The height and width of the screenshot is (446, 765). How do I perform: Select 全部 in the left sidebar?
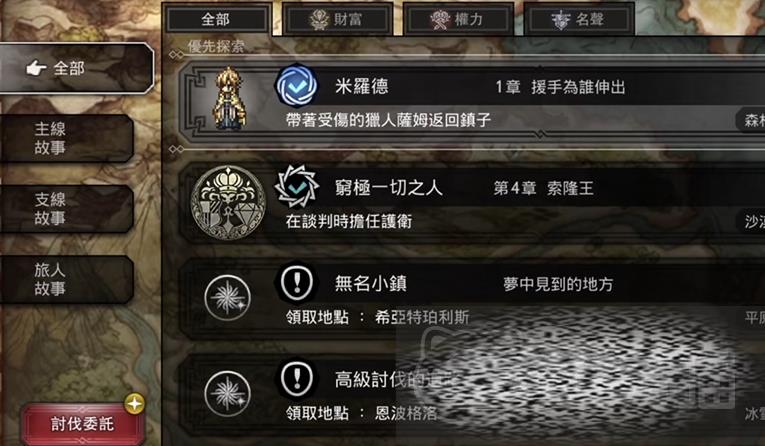[76, 68]
